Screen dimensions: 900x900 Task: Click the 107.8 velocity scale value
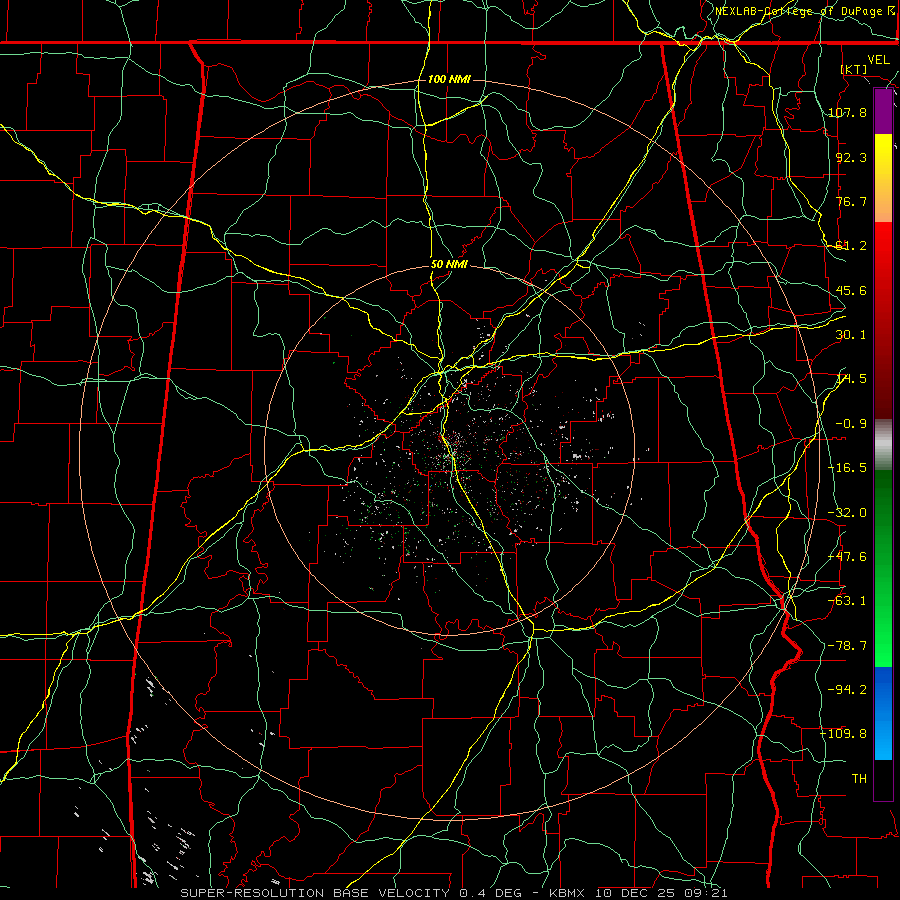[x=848, y=112]
